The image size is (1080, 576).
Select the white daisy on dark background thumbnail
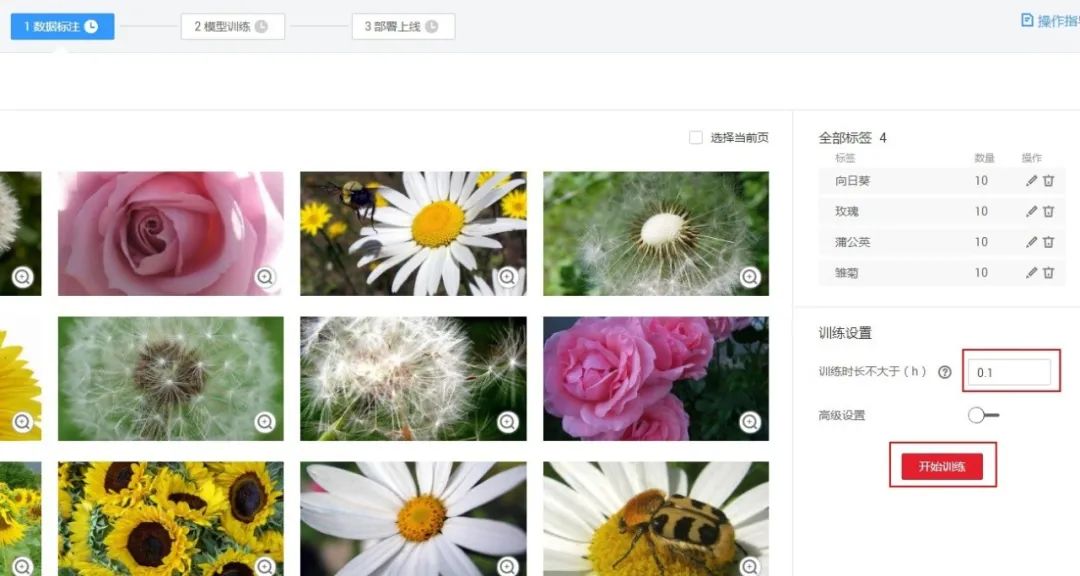(x=413, y=519)
